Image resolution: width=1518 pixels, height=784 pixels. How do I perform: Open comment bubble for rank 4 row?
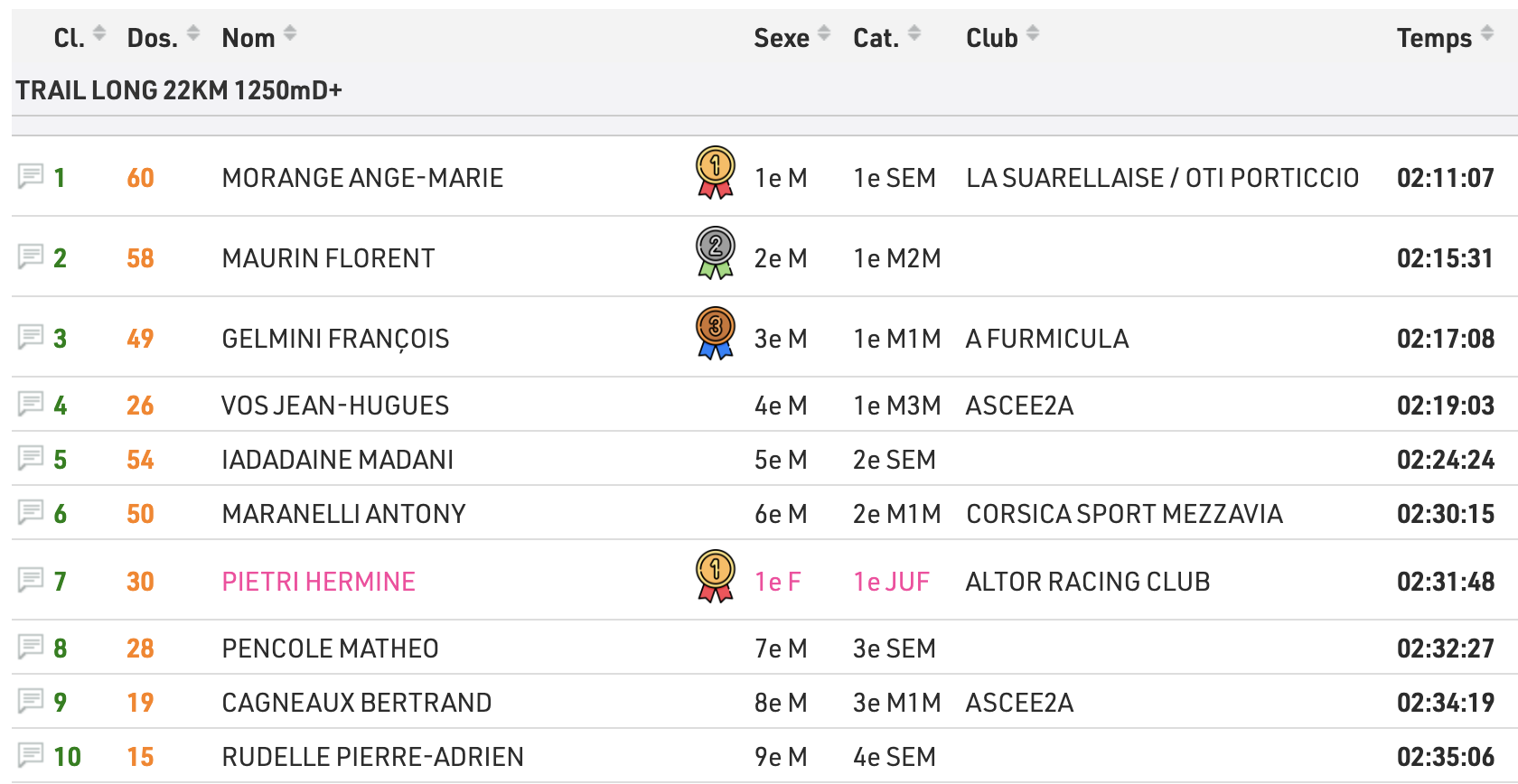[31, 403]
